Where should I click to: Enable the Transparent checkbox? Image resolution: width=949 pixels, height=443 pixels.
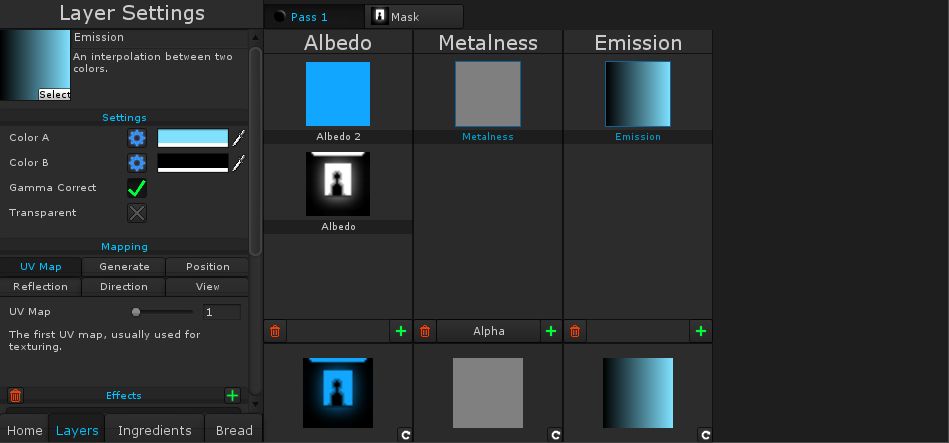click(137, 213)
